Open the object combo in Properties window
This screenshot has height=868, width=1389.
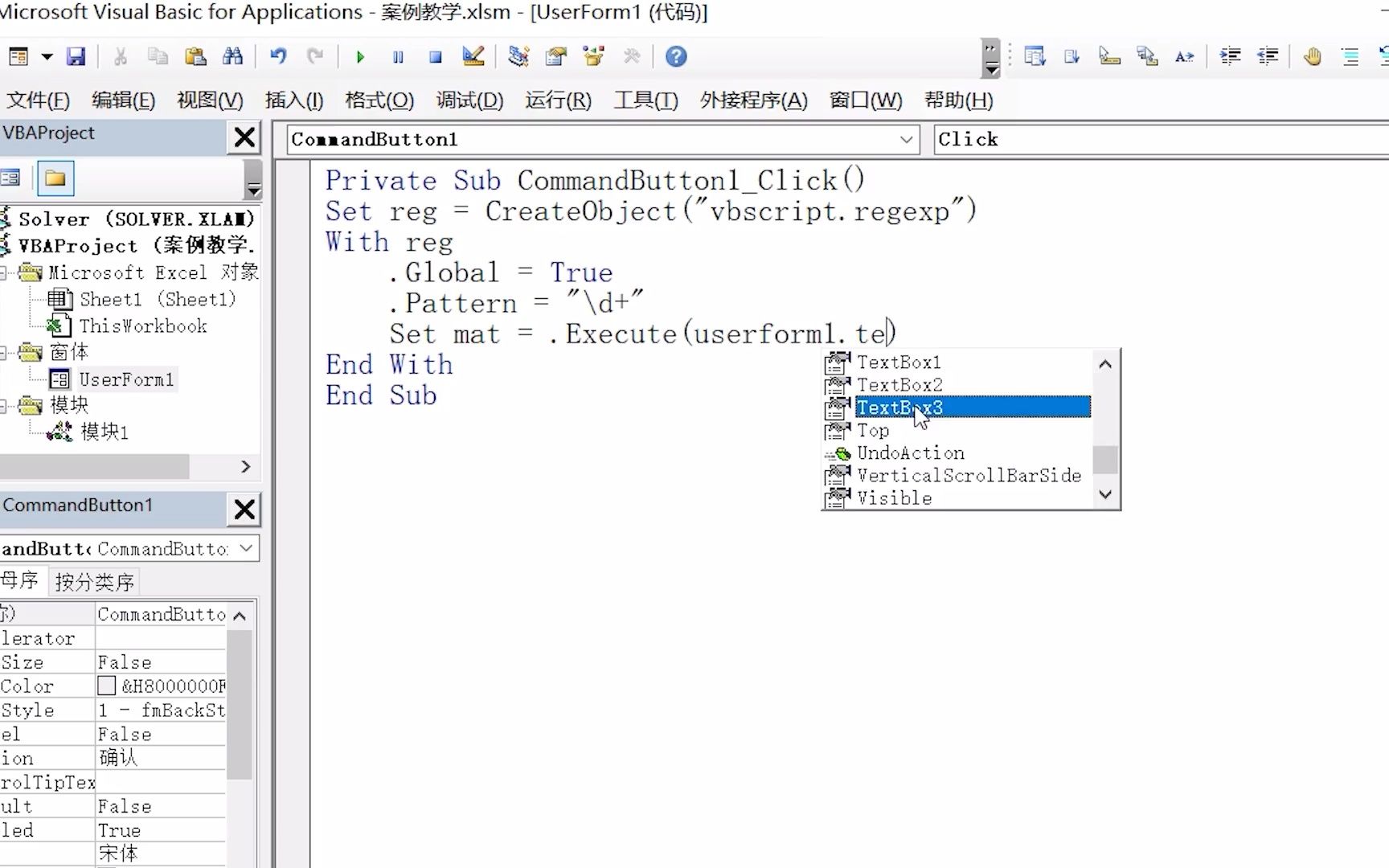coord(129,549)
